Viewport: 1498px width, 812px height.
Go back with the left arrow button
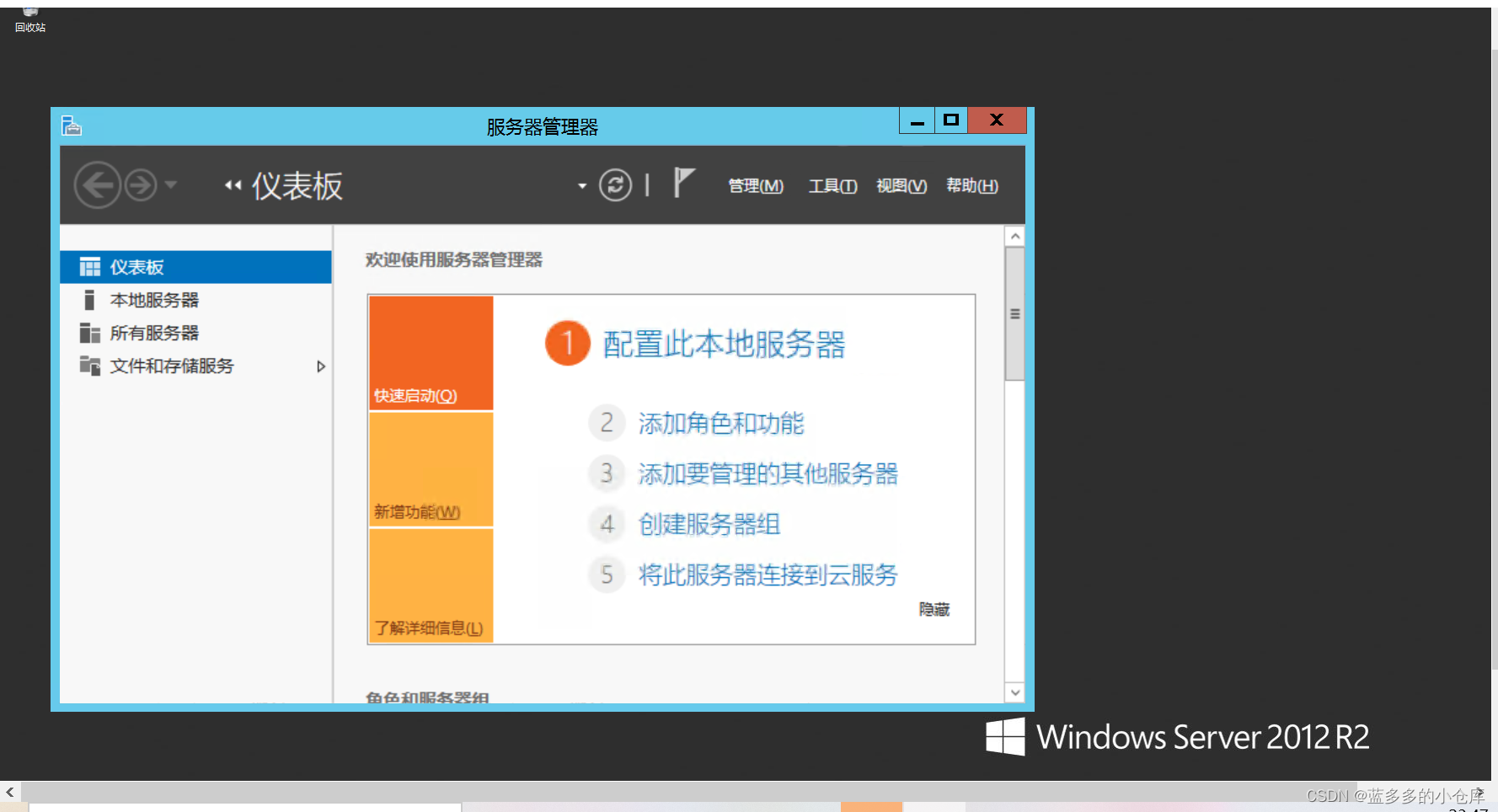97,184
